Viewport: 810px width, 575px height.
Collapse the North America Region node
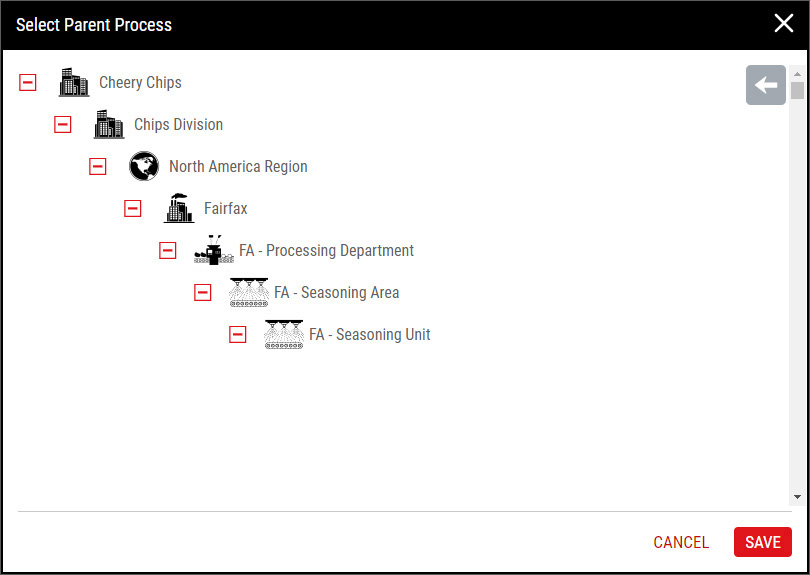[98, 166]
